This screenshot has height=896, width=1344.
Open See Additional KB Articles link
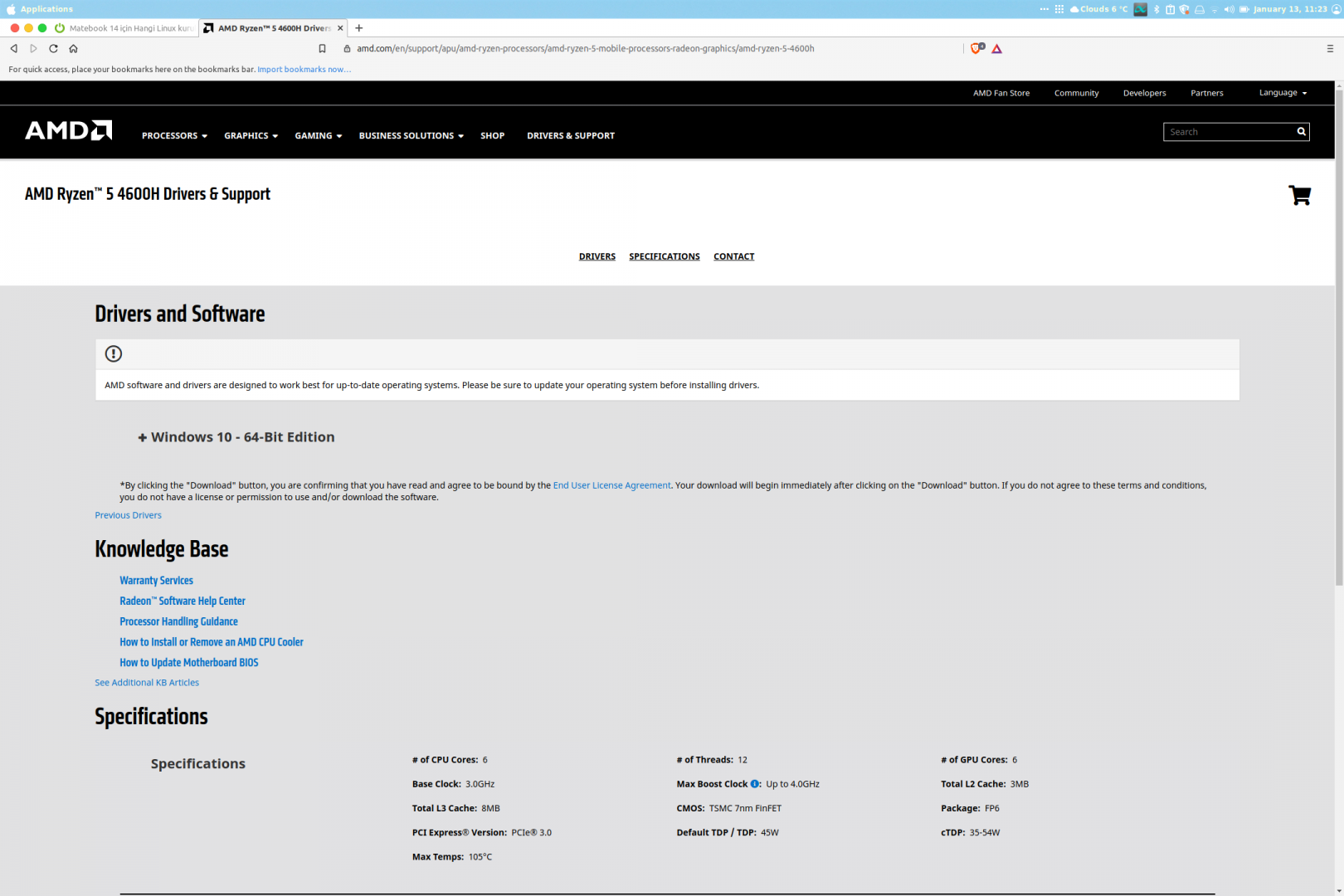coord(147,683)
